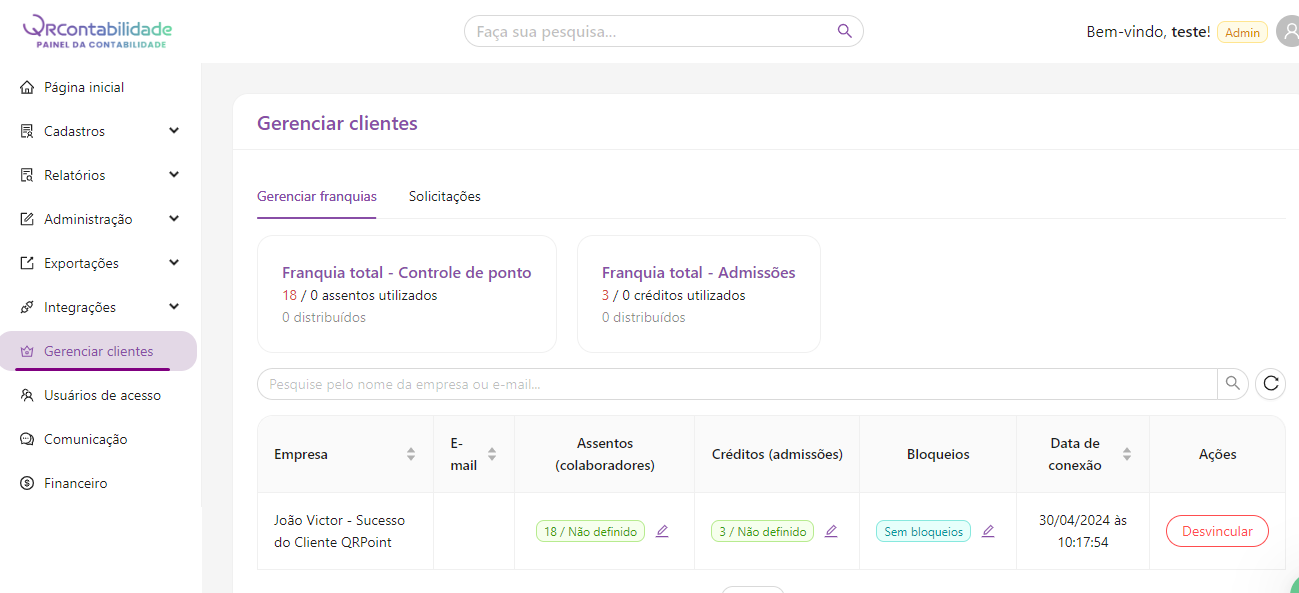This screenshot has height=593, width=1299.
Task: Edit Créditos admissões with pencil icon
Action: tap(831, 531)
